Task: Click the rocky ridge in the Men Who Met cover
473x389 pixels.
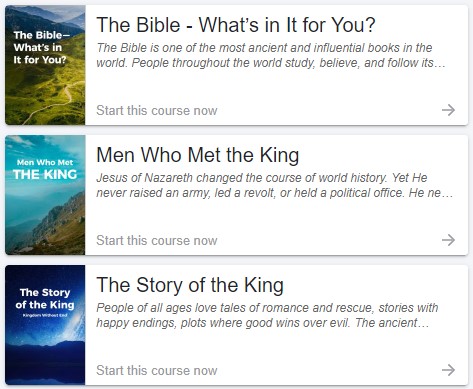Action: [62, 218]
